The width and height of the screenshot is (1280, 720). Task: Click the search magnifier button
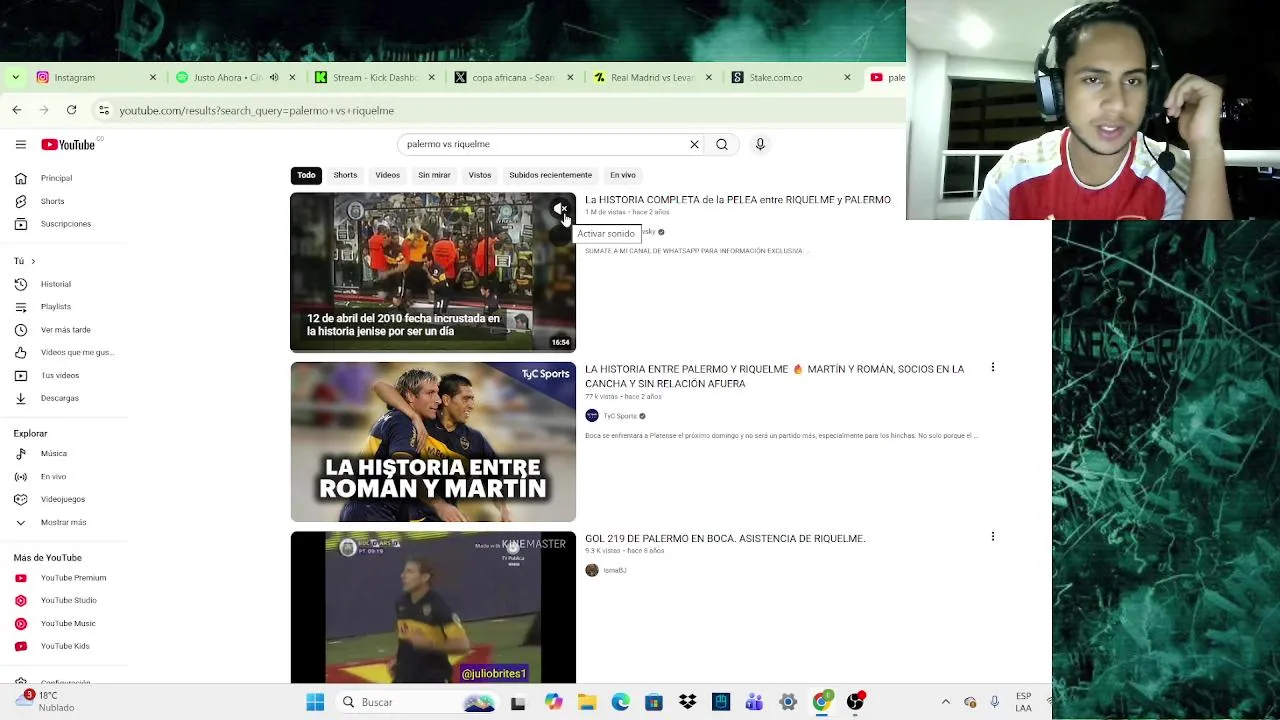722,144
